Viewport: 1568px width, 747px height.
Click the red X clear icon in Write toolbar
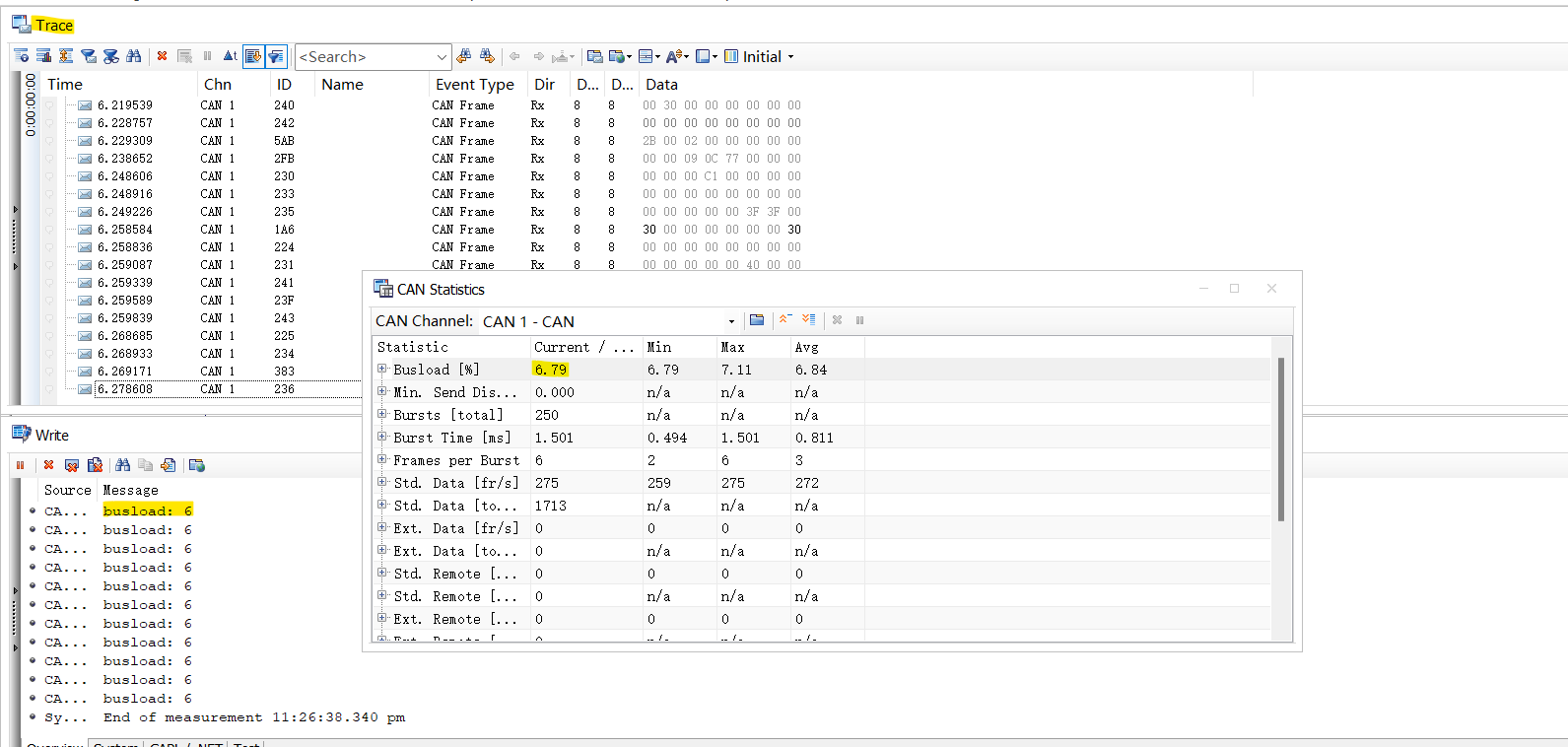tap(48, 465)
